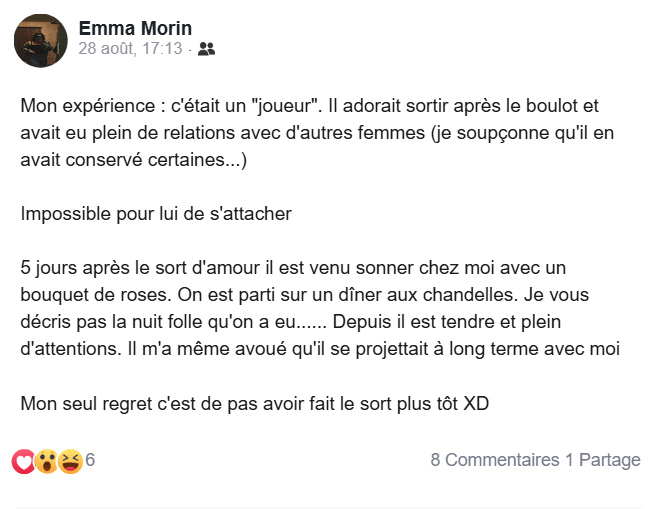Screen dimensions: 658x509
Task: Click the heart love reaction icon
Action: [23, 461]
